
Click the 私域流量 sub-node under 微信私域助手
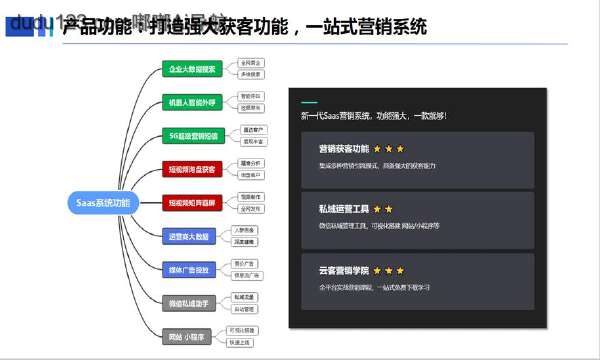[x=245, y=297]
